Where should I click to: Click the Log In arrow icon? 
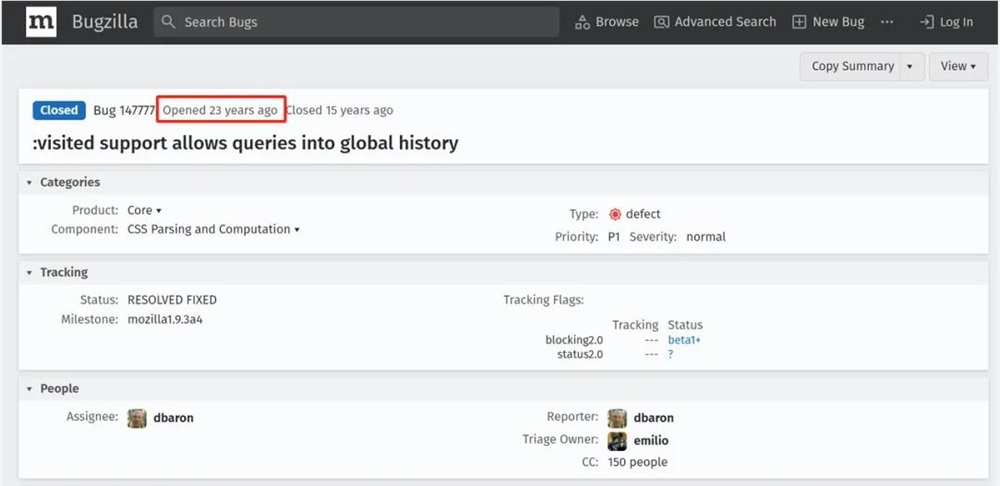(x=926, y=22)
